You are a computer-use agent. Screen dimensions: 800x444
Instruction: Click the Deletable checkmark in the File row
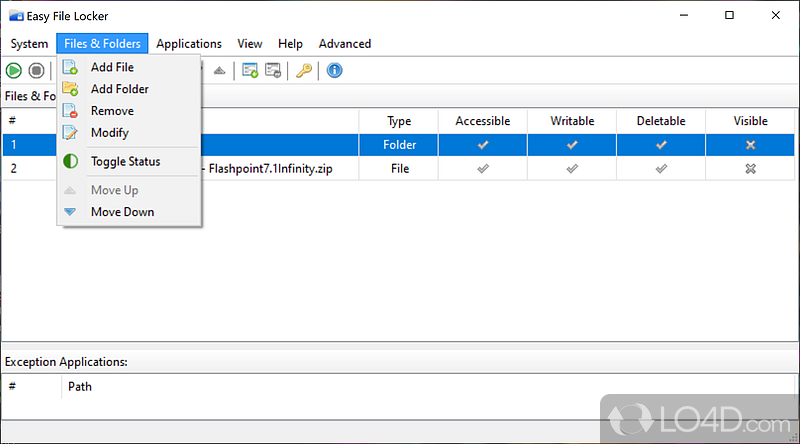point(661,168)
